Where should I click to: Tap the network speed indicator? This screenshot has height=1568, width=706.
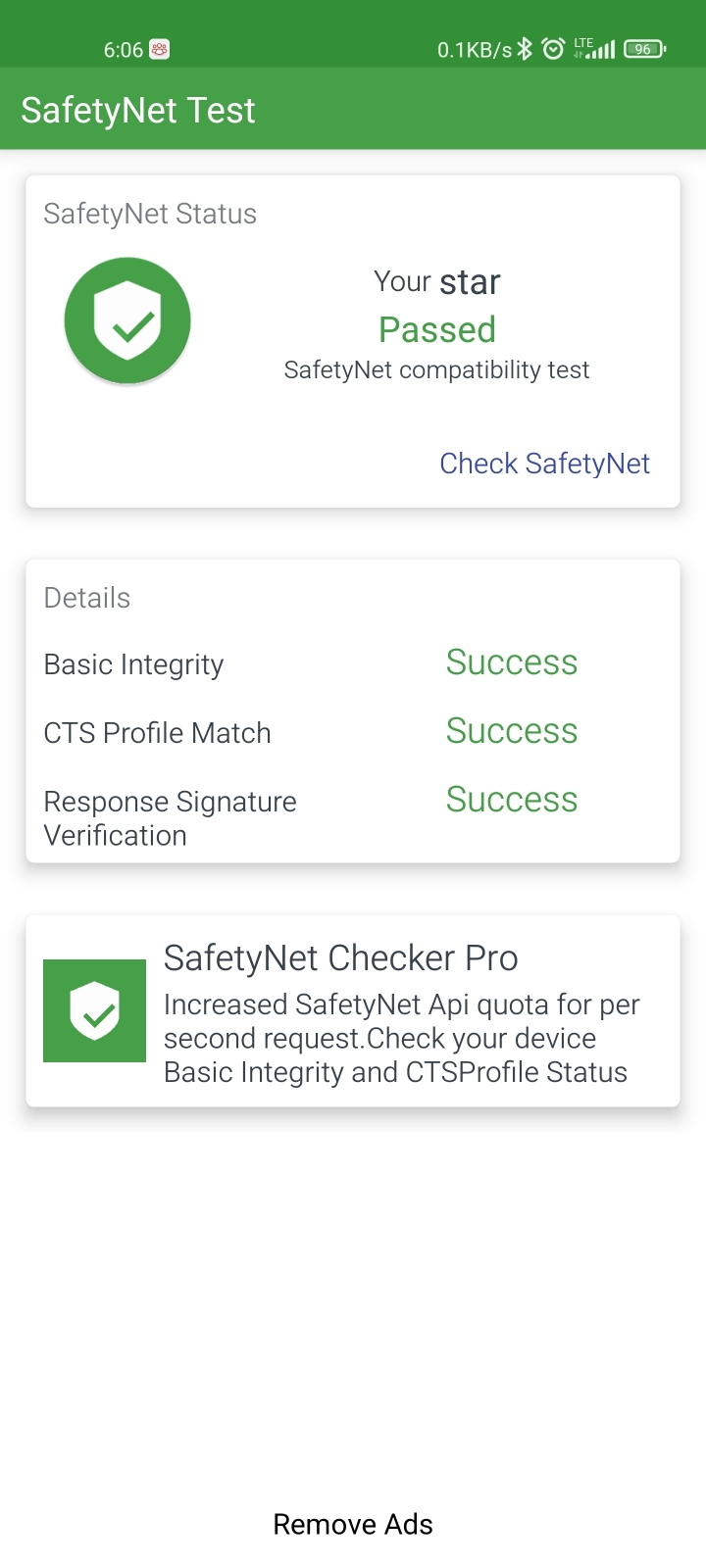point(475,50)
